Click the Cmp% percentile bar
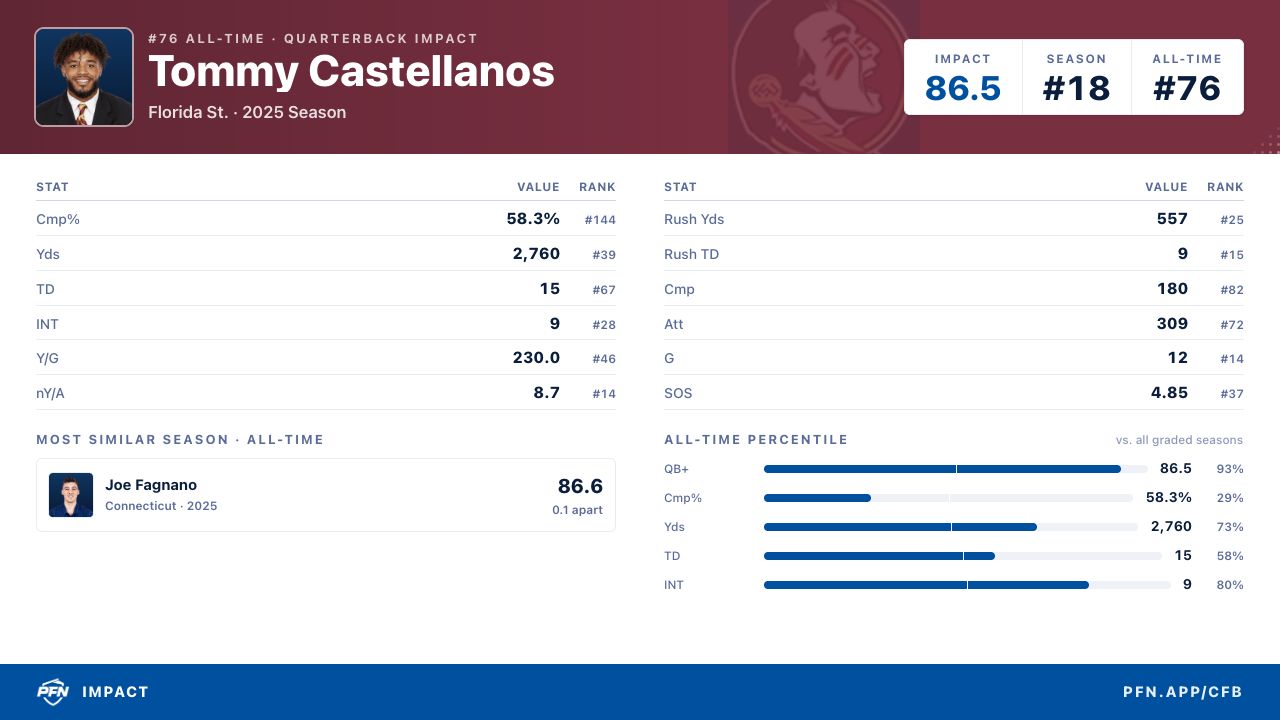1280x720 pixels. 948,498
